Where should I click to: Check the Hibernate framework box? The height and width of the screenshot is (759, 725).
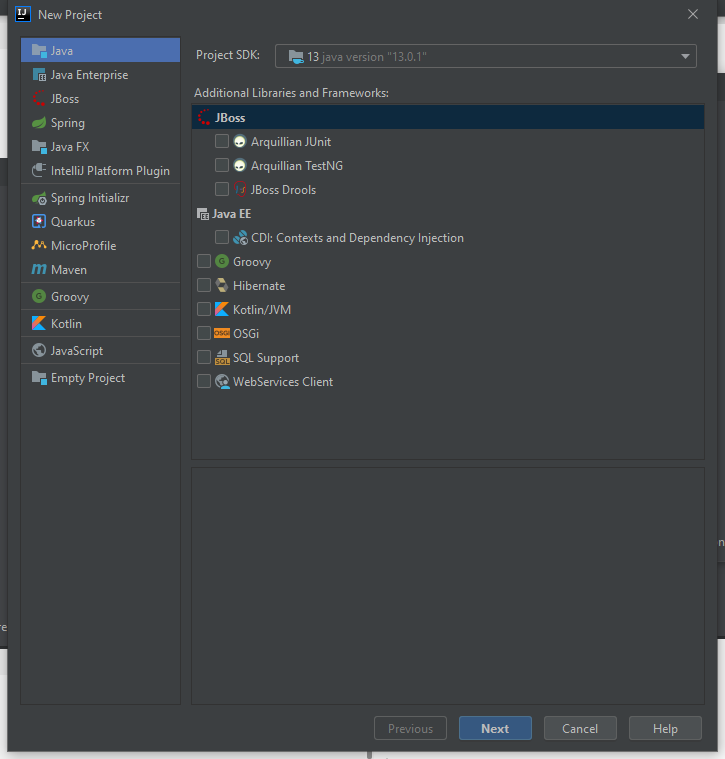pyautogui.click(x=204, y=286)
